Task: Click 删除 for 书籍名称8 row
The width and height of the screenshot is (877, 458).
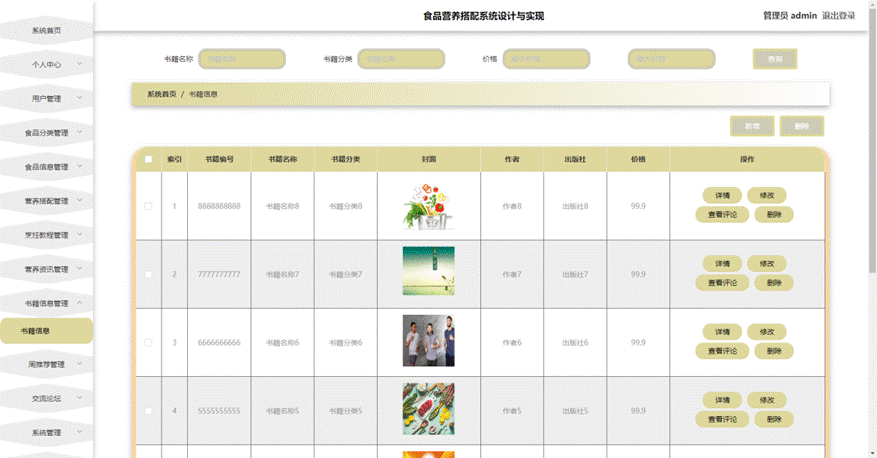Action: 774,215
